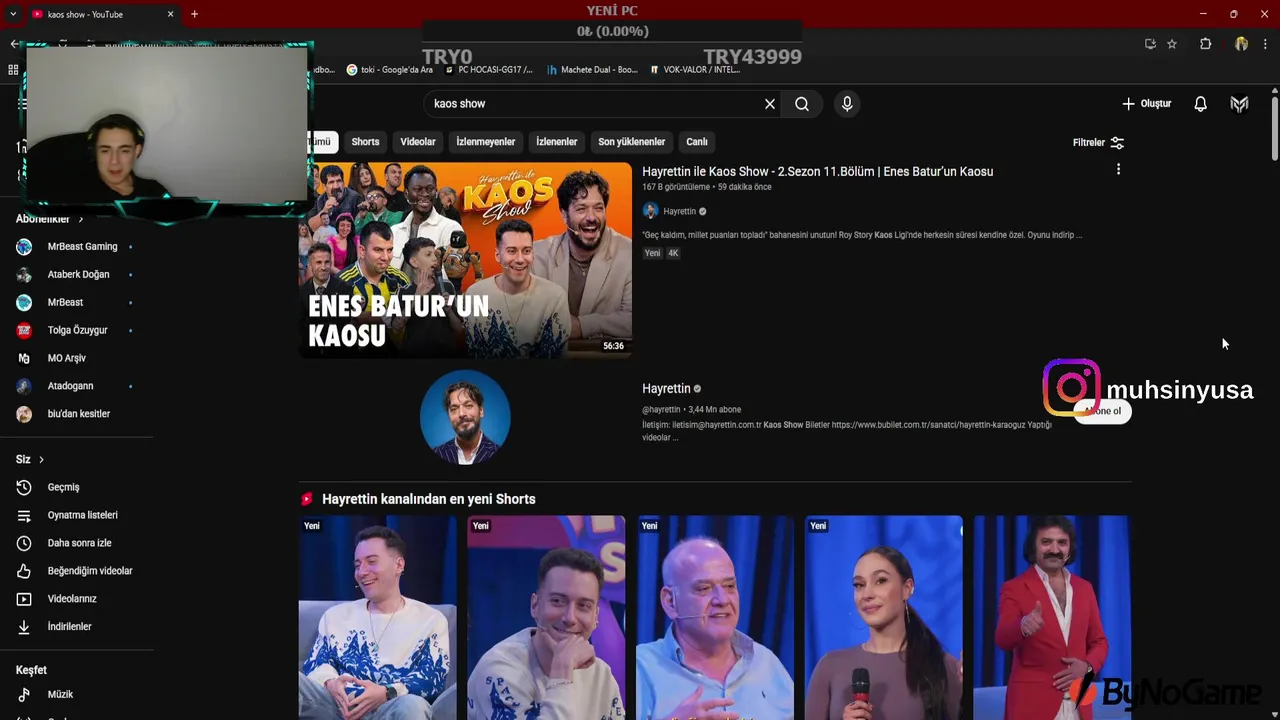Screen dimensions: 1280x720
Task: Open Geçmiş history icon in sidebar
Action: click(x=24, y=487)
